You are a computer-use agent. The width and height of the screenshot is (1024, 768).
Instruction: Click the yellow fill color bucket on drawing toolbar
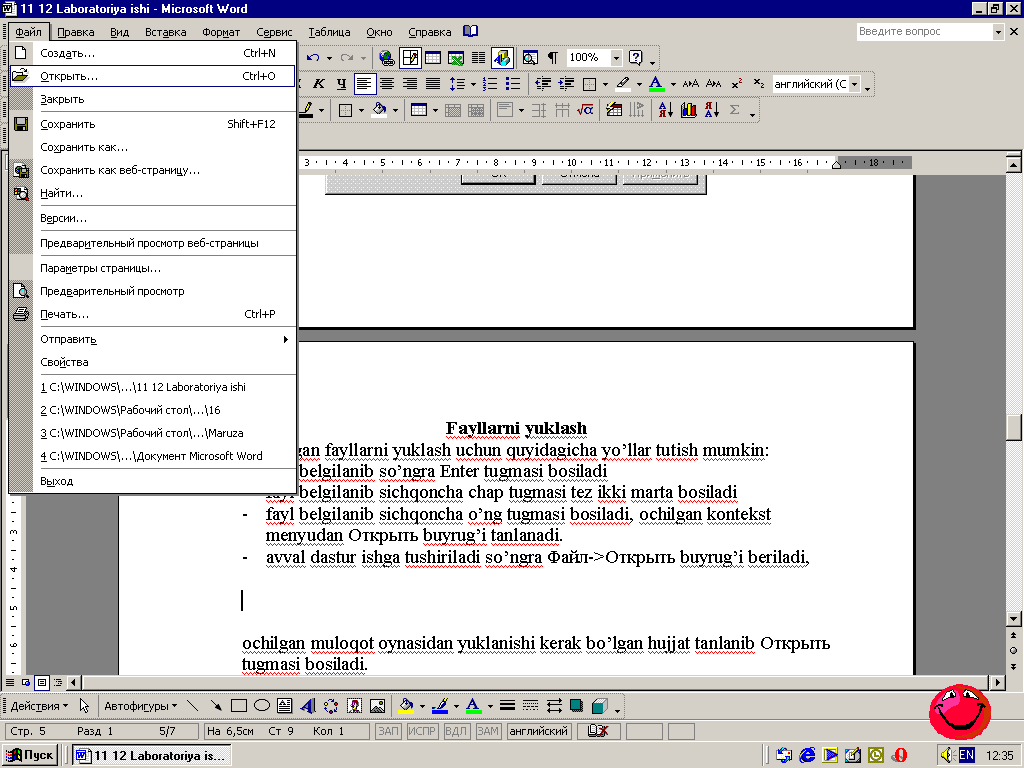click(x=406, y=706)
